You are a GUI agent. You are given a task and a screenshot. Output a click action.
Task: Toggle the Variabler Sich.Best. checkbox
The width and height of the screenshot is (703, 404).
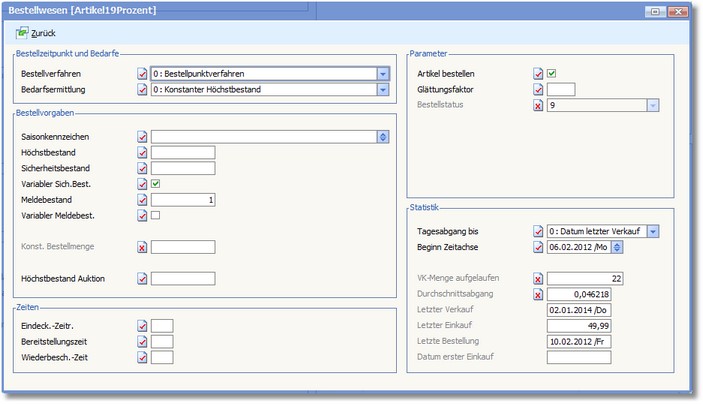click(156, 184)
